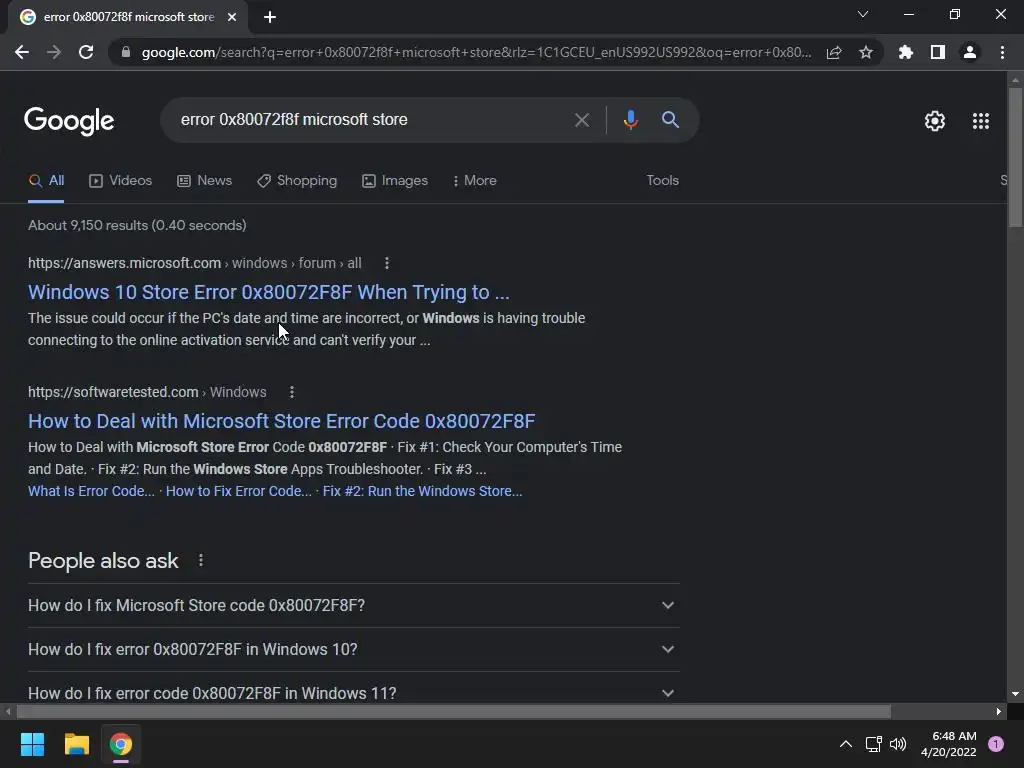Click the forward navigation arrow

(x=54, y=52)
